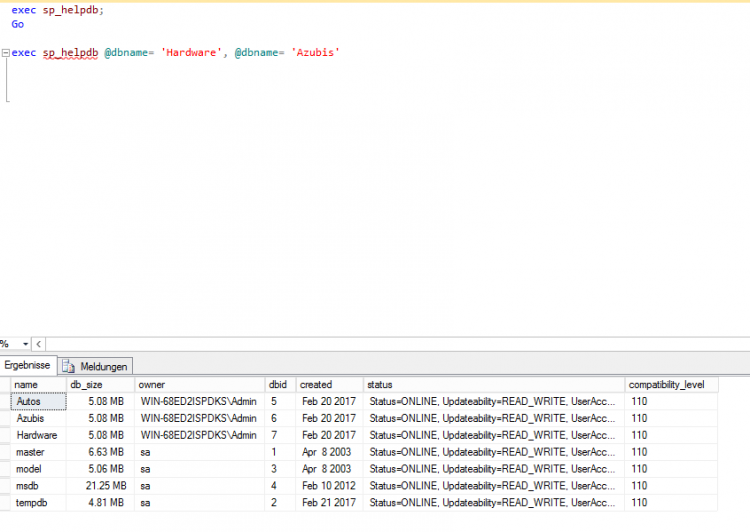
Task: Open the Meldungen tab
Action: (x=96, y=366)
